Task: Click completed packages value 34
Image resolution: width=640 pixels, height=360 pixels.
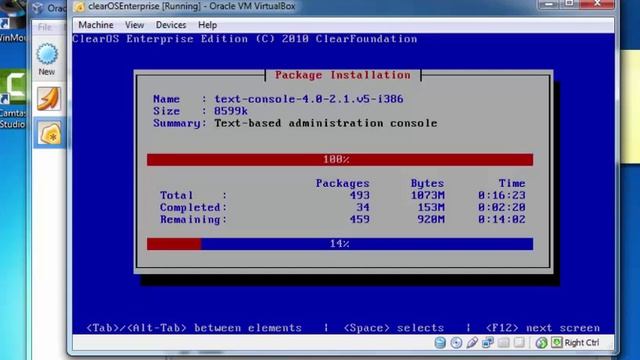Action: (x=363, y=207)
